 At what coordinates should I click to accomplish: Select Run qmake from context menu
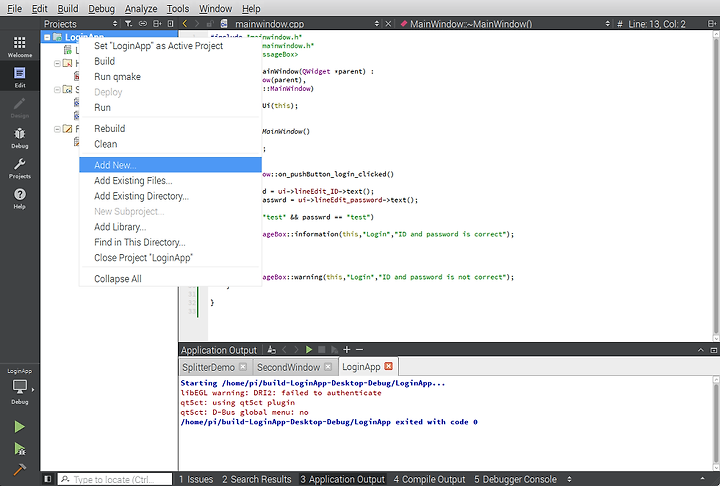pyautogui.click(x=170, y=77)
